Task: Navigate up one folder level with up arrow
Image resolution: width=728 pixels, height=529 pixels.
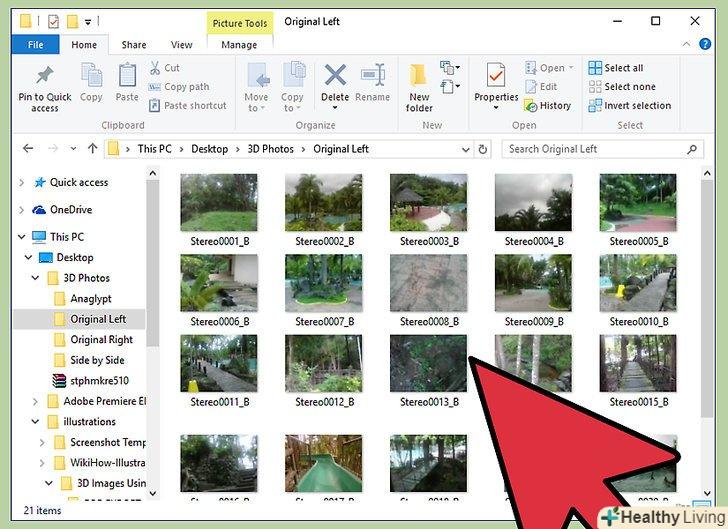Action: tap(92, 149)
